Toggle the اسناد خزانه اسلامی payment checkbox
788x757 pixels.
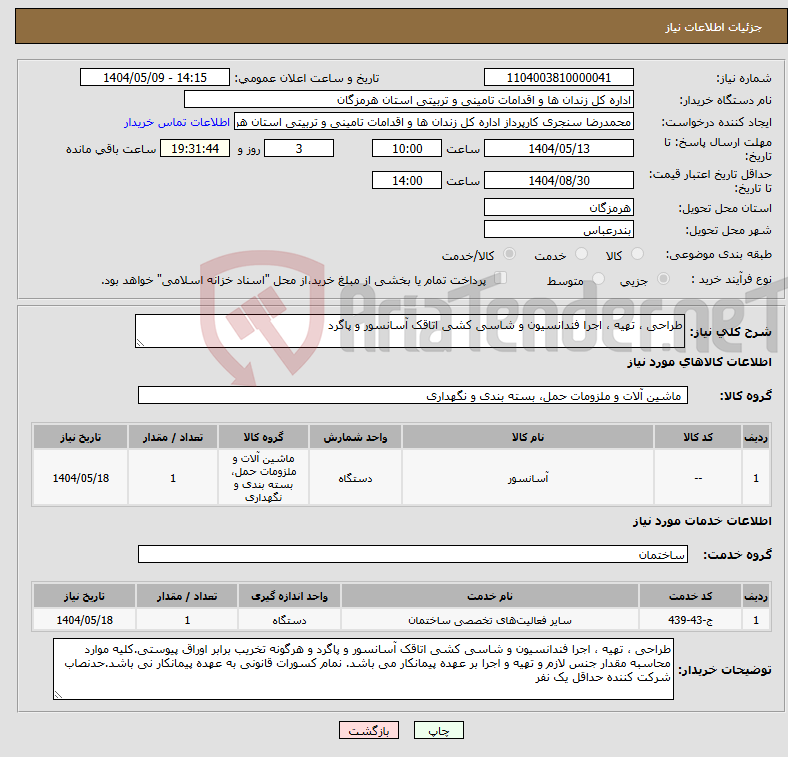point(501,278)
